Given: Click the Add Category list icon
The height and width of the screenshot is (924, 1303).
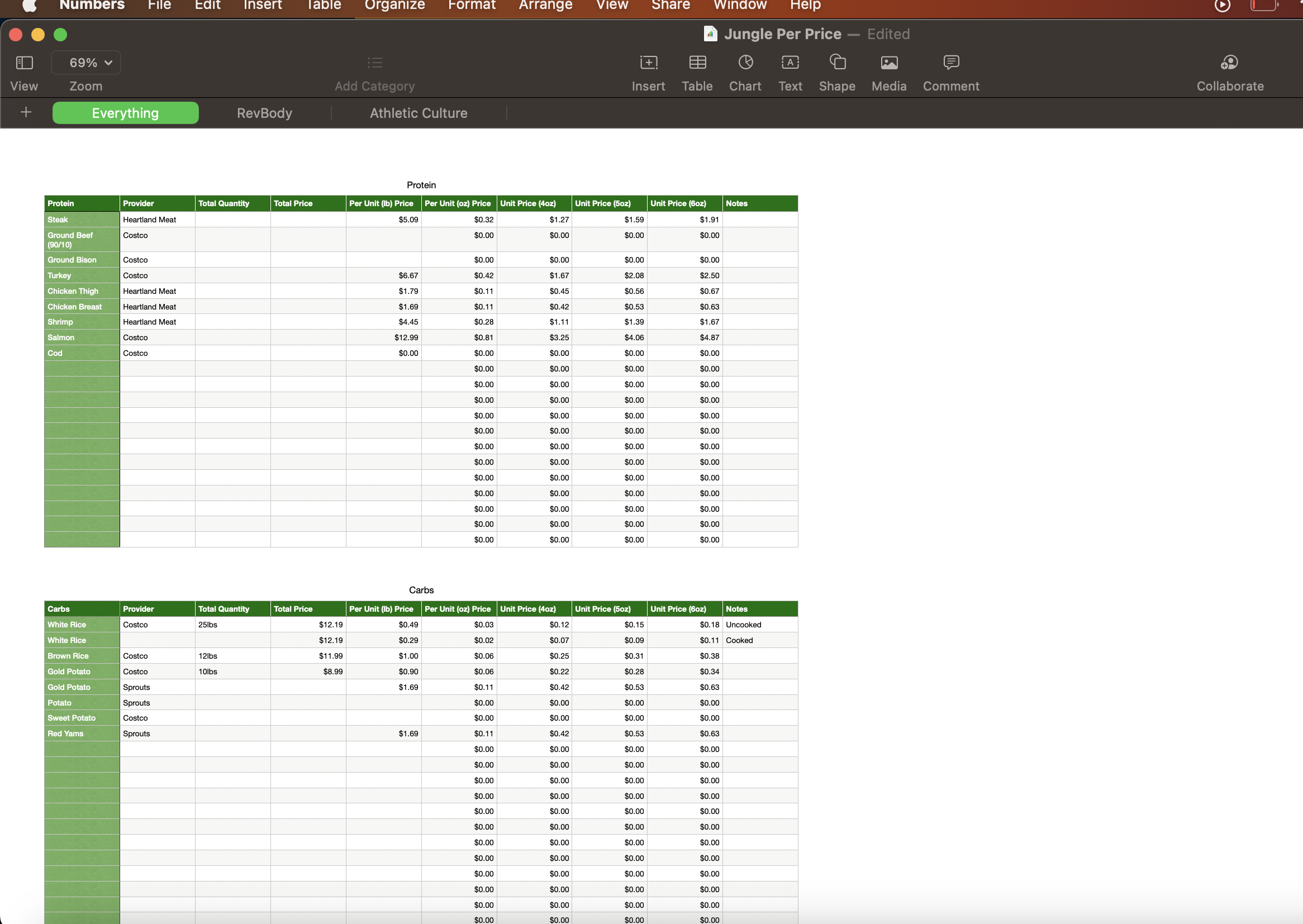Looking at the screenshot, I should [374, 63].
